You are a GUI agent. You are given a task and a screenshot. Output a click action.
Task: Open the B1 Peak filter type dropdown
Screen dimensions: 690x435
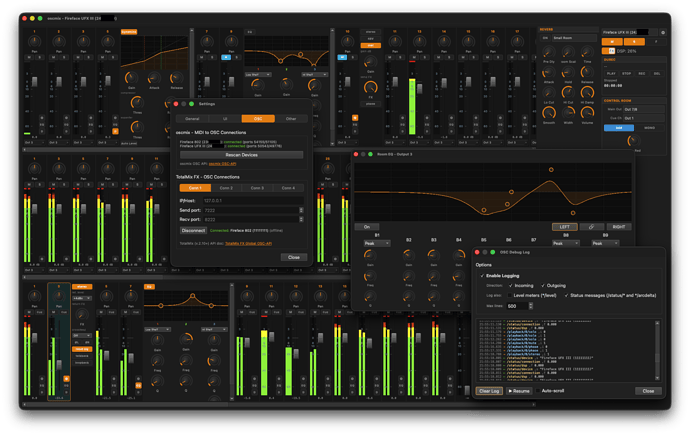(x=377, y=243)
